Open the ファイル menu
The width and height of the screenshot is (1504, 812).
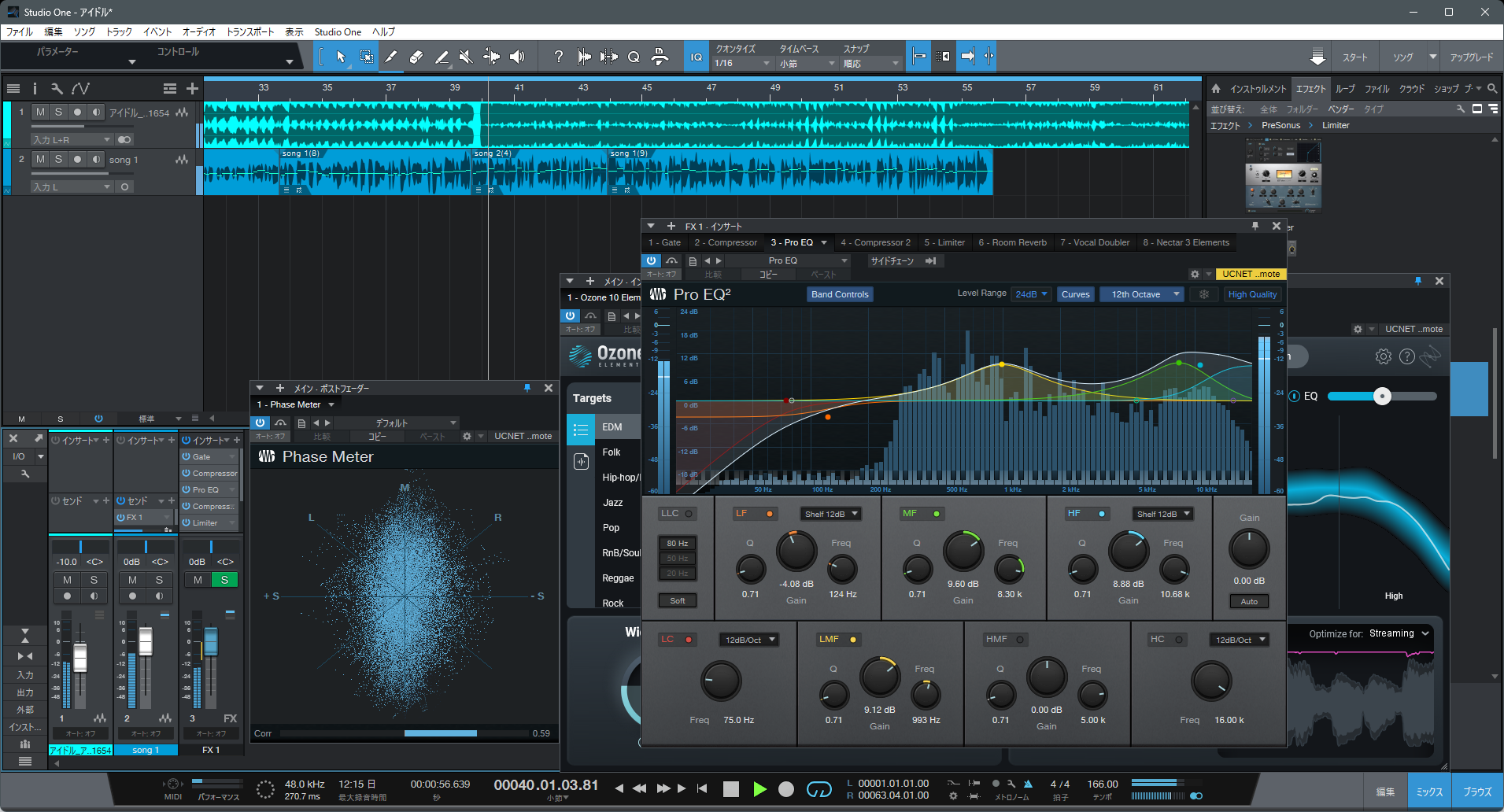(20, 32)
